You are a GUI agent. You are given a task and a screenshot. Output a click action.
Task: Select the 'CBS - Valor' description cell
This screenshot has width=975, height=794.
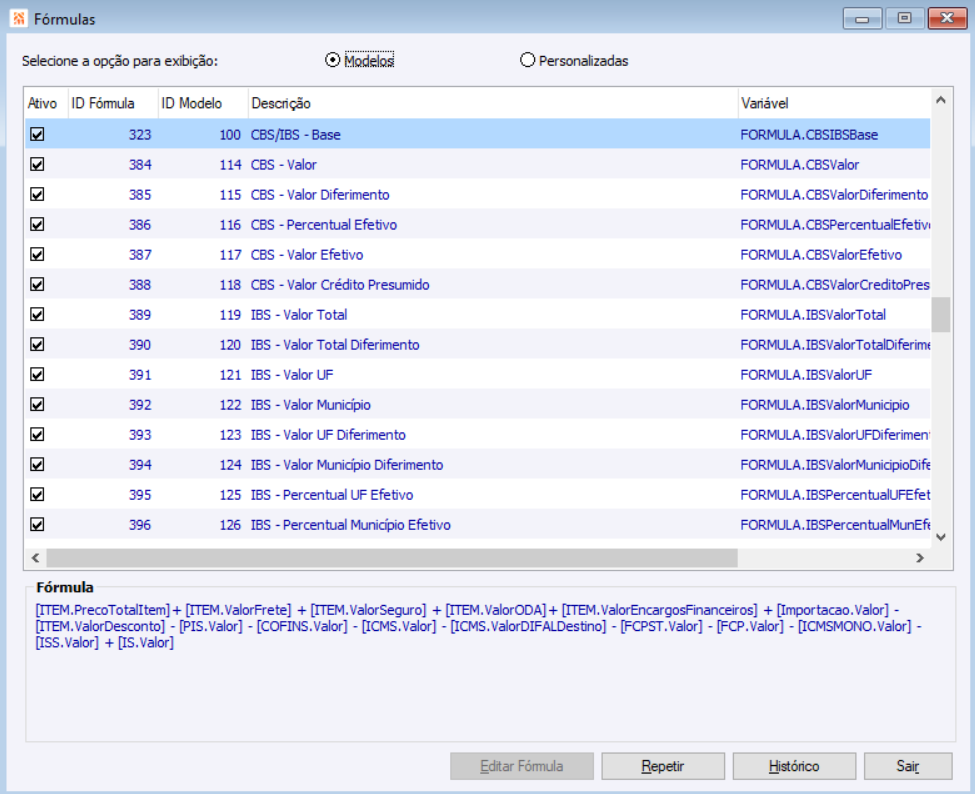(492, 164)
